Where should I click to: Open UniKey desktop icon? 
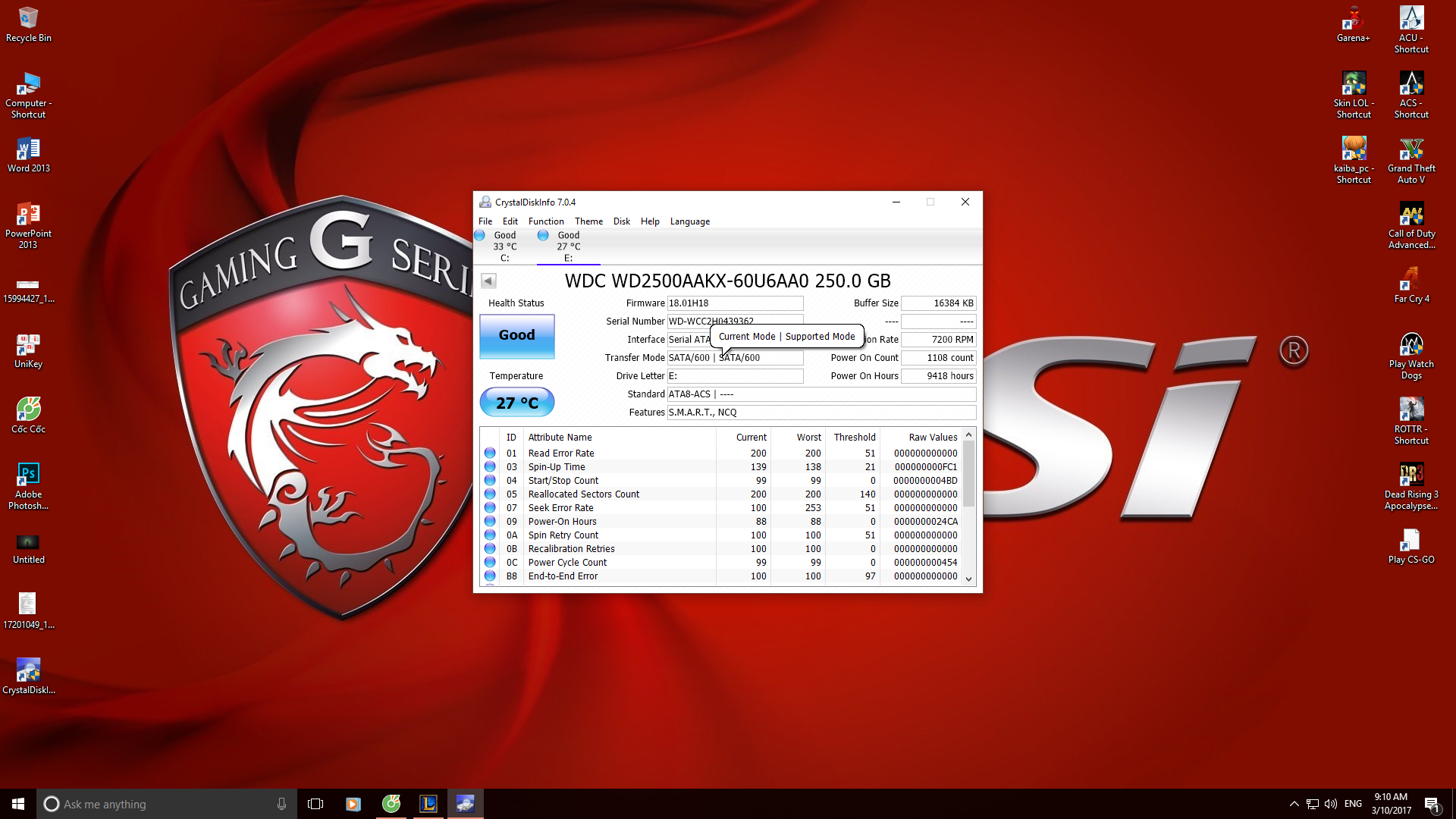[28, 351]
